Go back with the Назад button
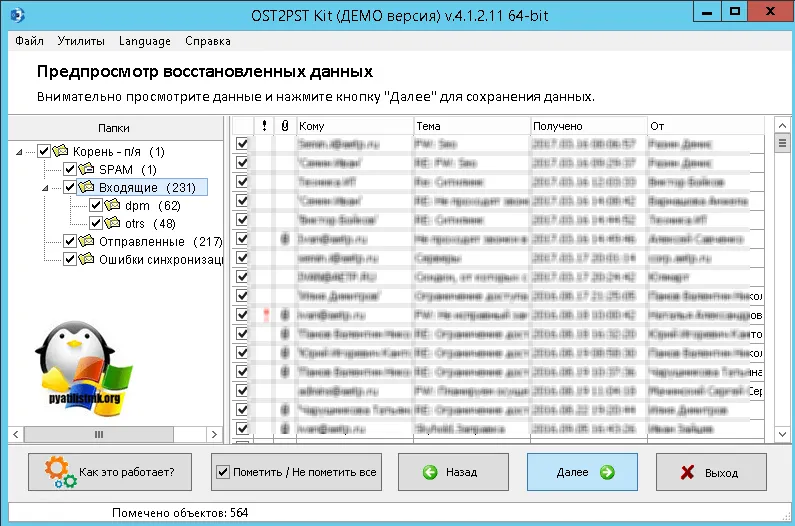Viewport: 795px width, 526px height. pyautogui.click(x=453, y=472)
